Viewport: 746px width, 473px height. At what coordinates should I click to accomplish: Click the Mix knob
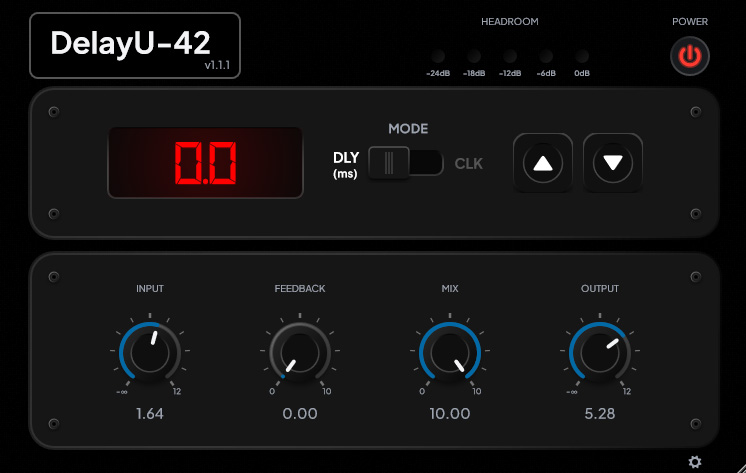[x=450, y=353]
